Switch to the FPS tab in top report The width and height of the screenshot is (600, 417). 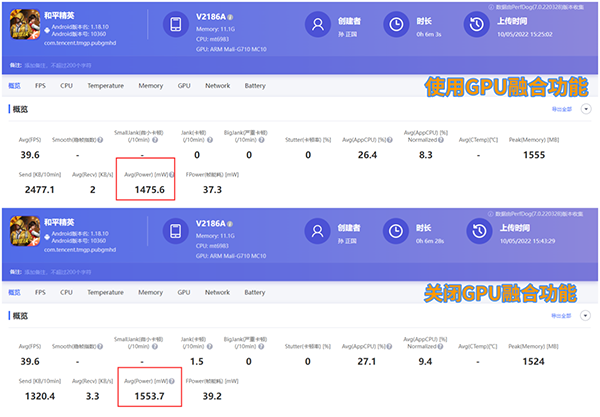pos(40,86)
